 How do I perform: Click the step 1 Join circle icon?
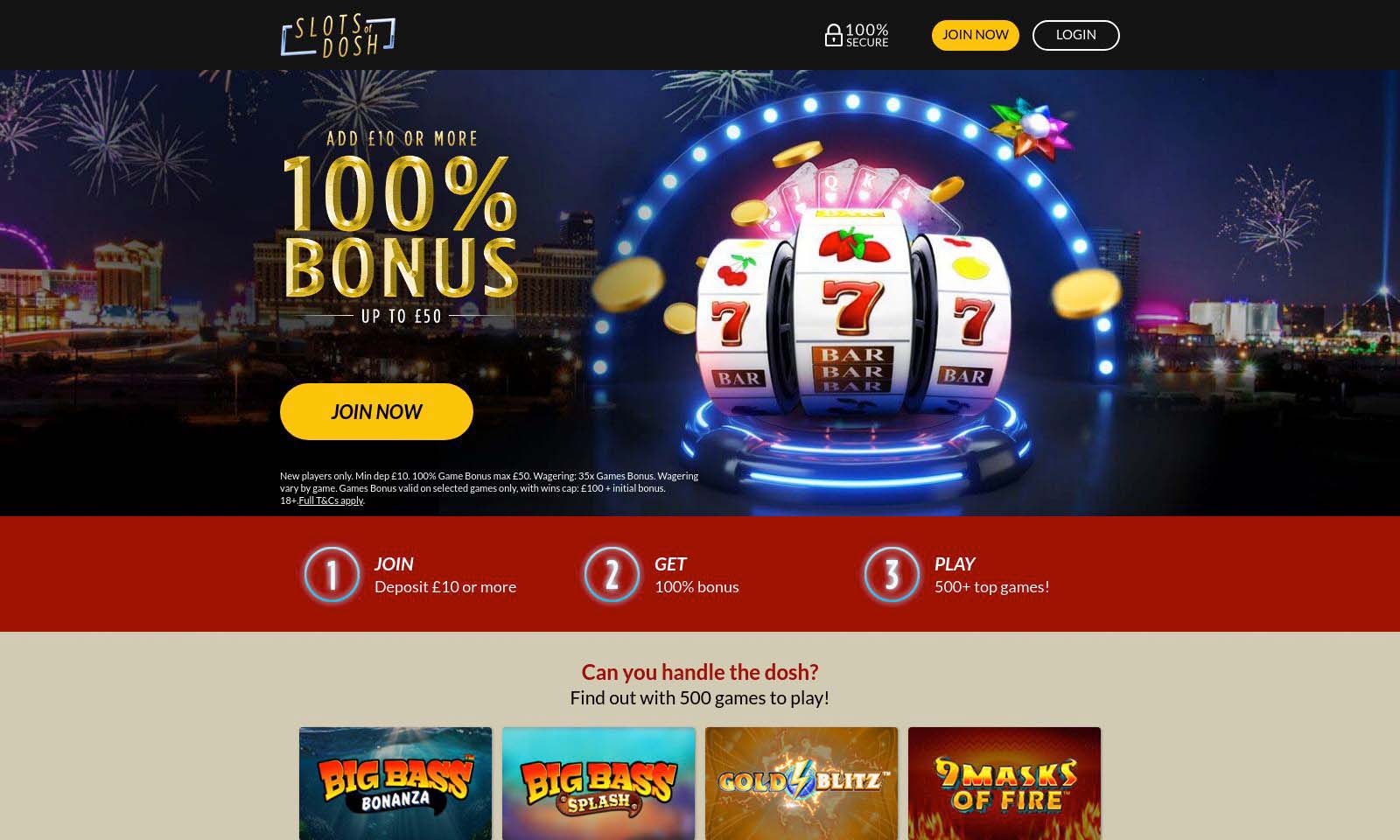coord(332,574)
